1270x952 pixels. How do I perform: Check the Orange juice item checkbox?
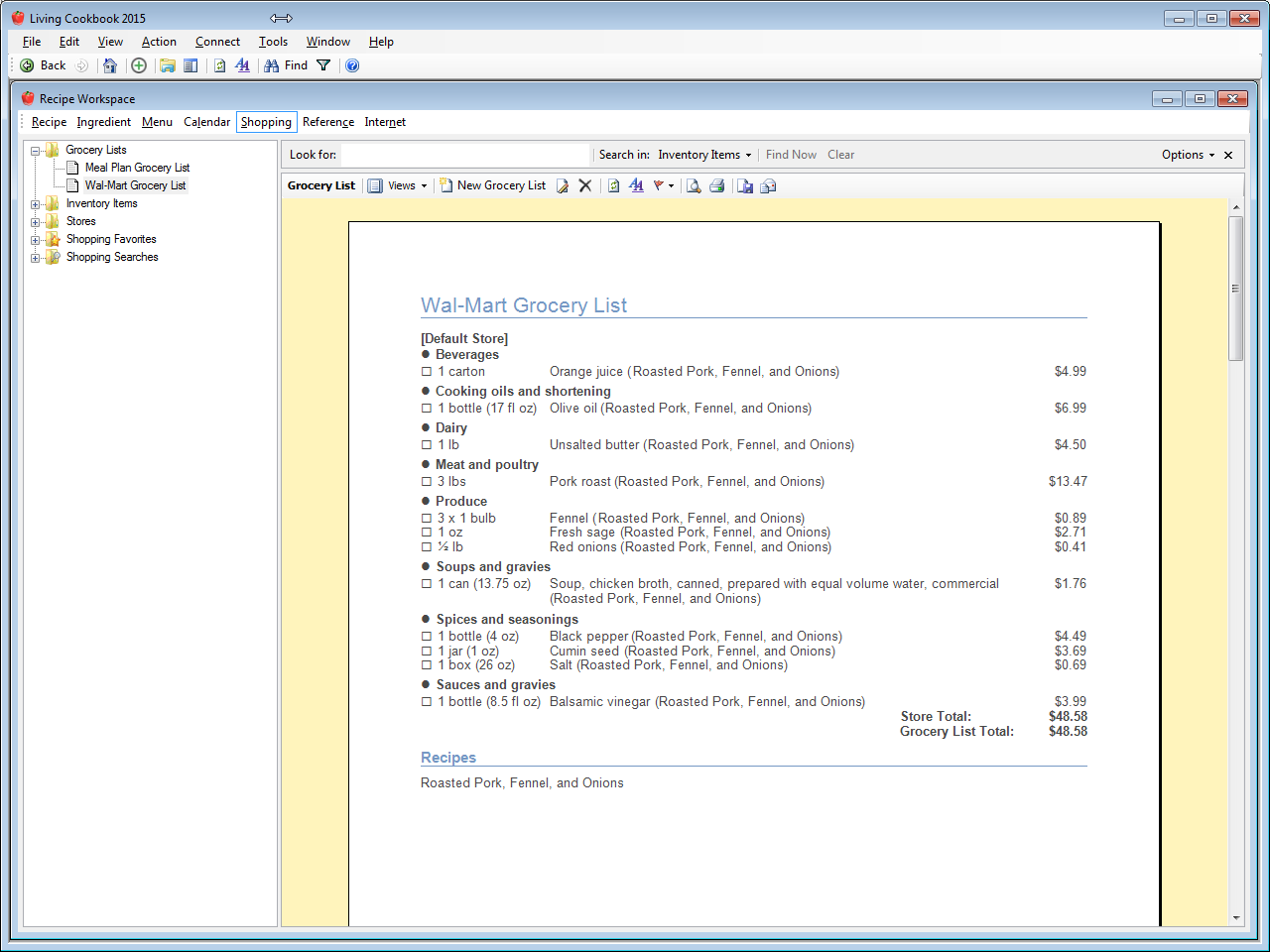(x=427, y=372)
